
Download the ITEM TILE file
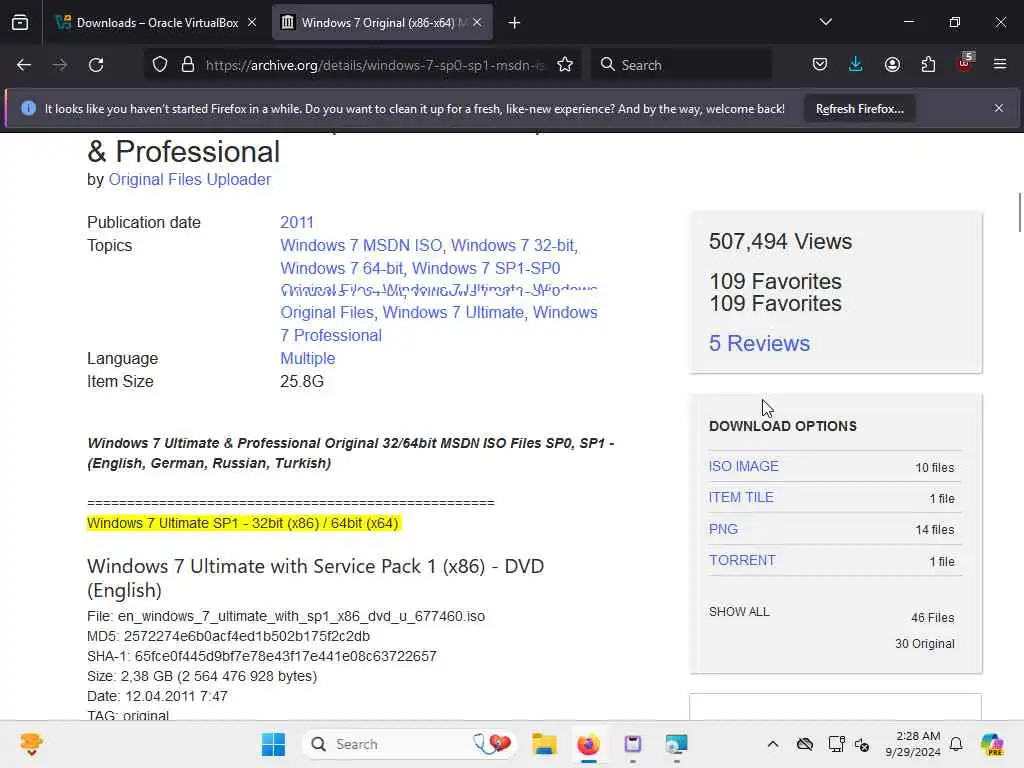[741, 498]
